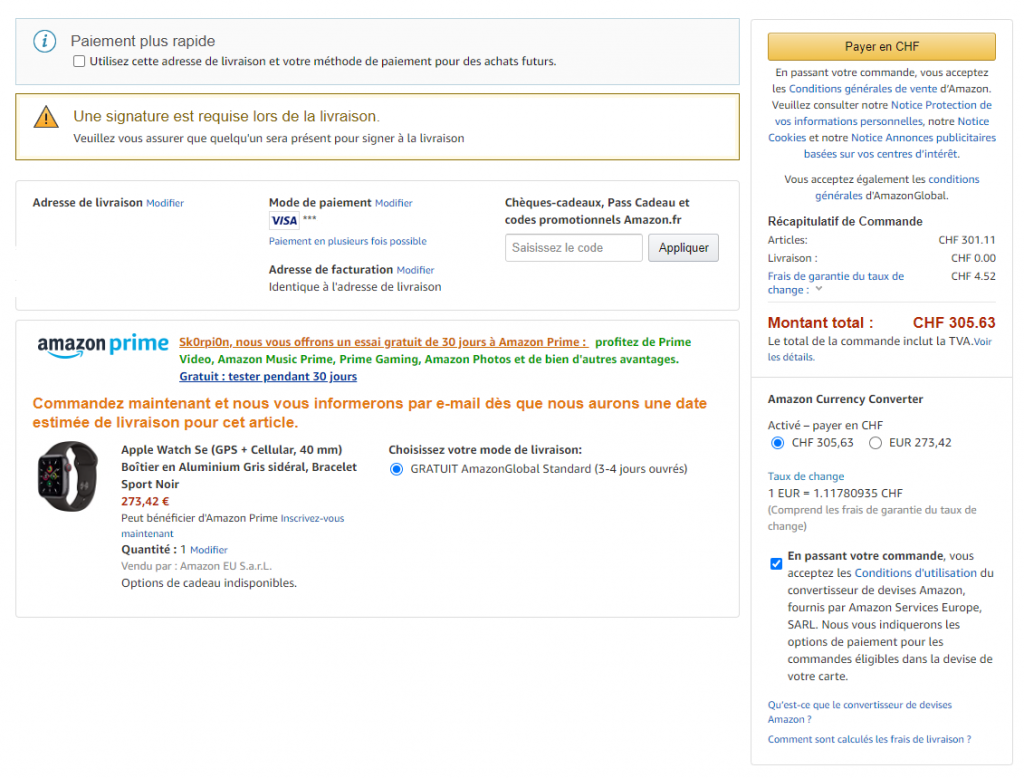Open the Taux de change link
This screenshot has width=1024, height=778.
tap(805, 477)
